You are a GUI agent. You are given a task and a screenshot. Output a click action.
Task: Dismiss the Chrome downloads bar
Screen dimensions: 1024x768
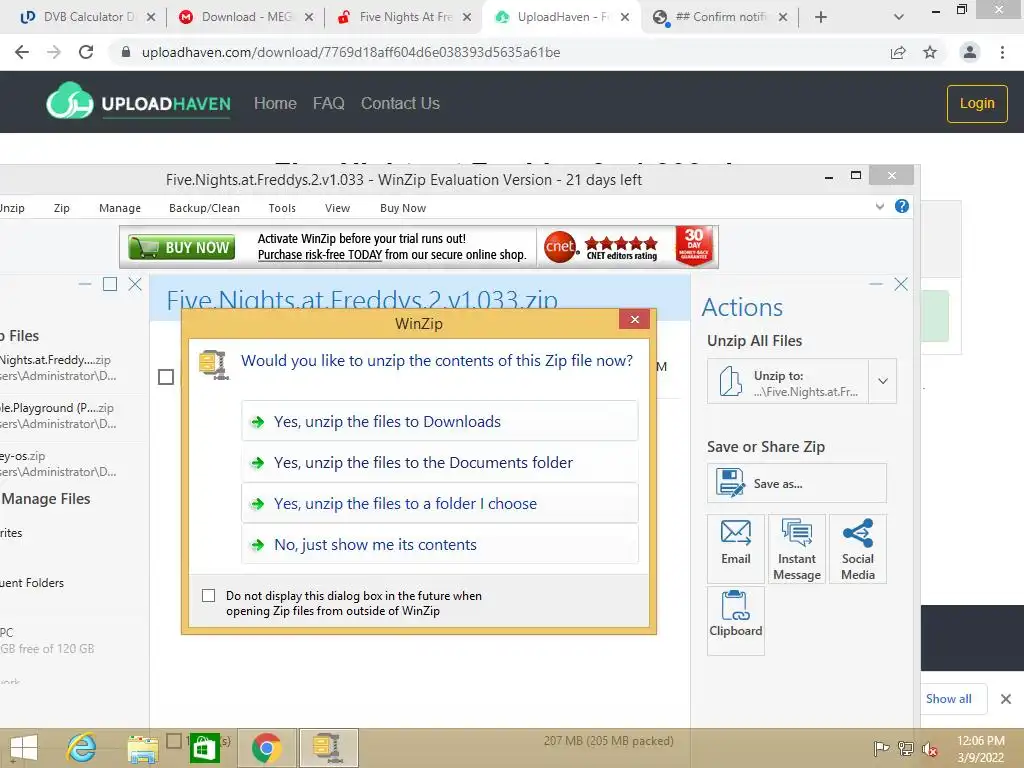[1006, 699]
